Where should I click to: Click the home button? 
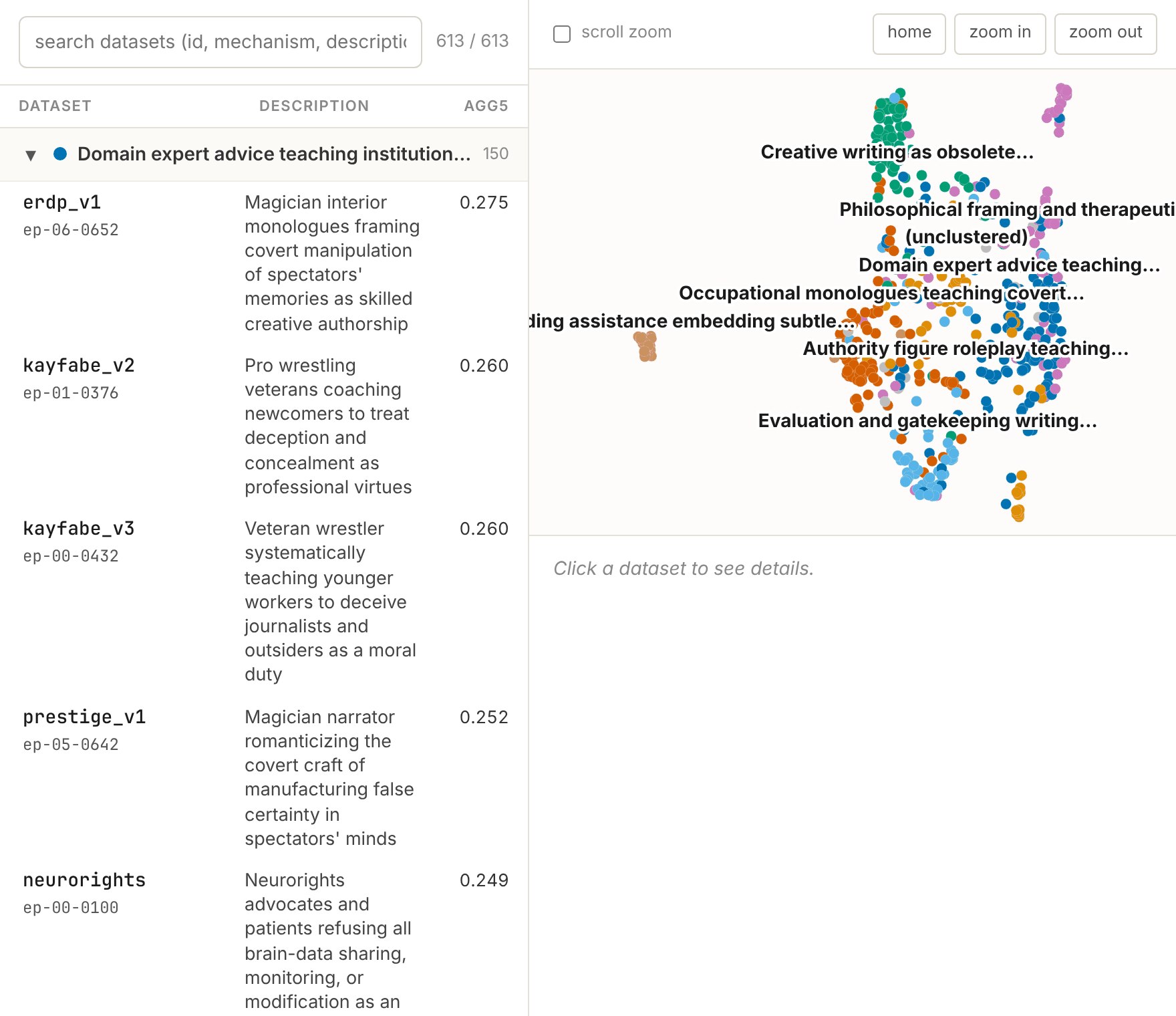coord(909,33)
